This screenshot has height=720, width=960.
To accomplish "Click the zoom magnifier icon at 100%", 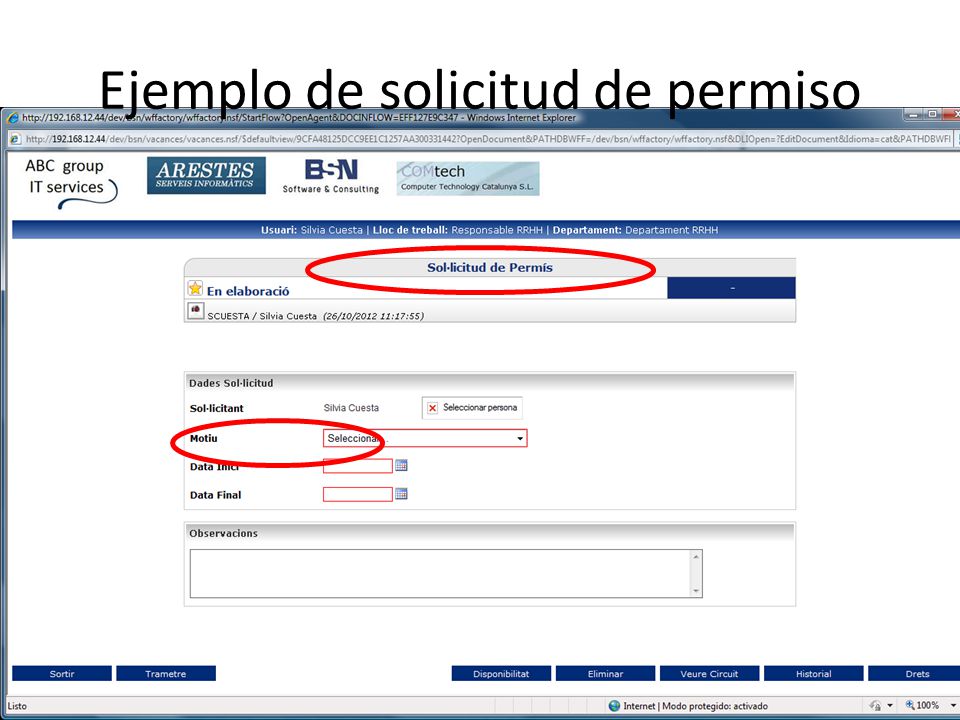I will point(910,705).
